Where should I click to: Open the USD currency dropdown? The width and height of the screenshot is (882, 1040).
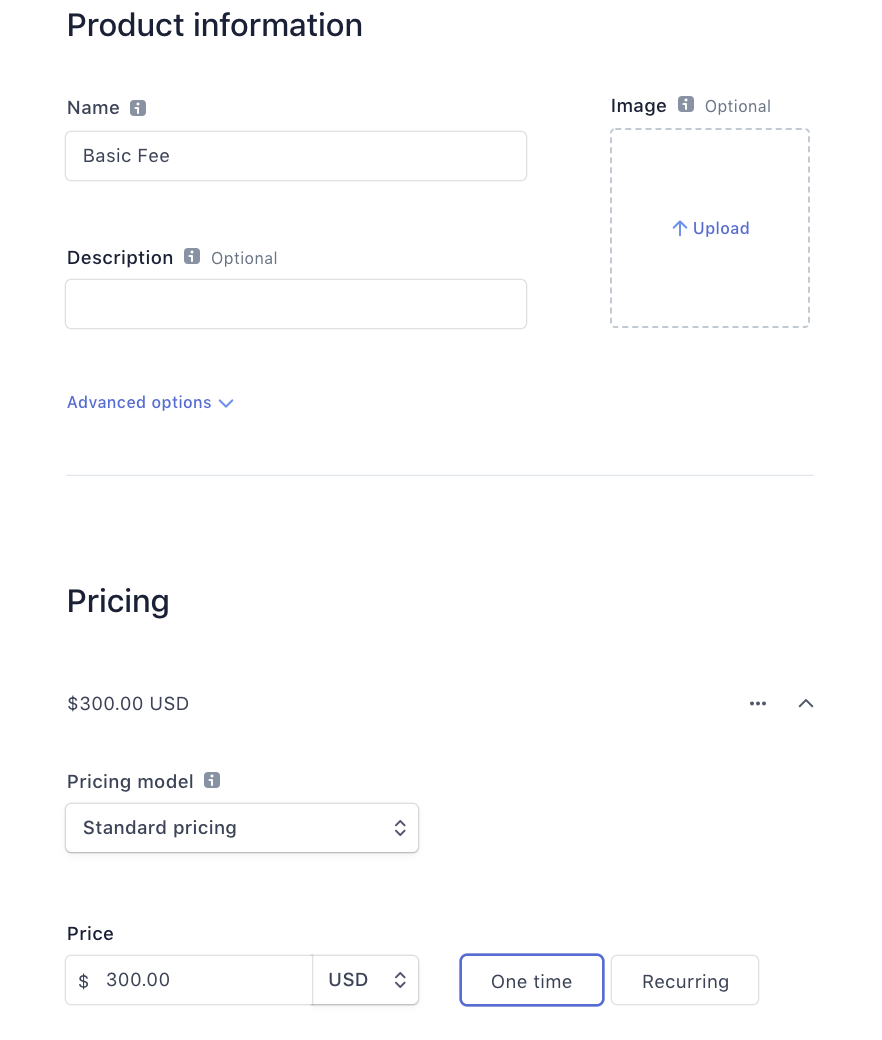(366, 980)
